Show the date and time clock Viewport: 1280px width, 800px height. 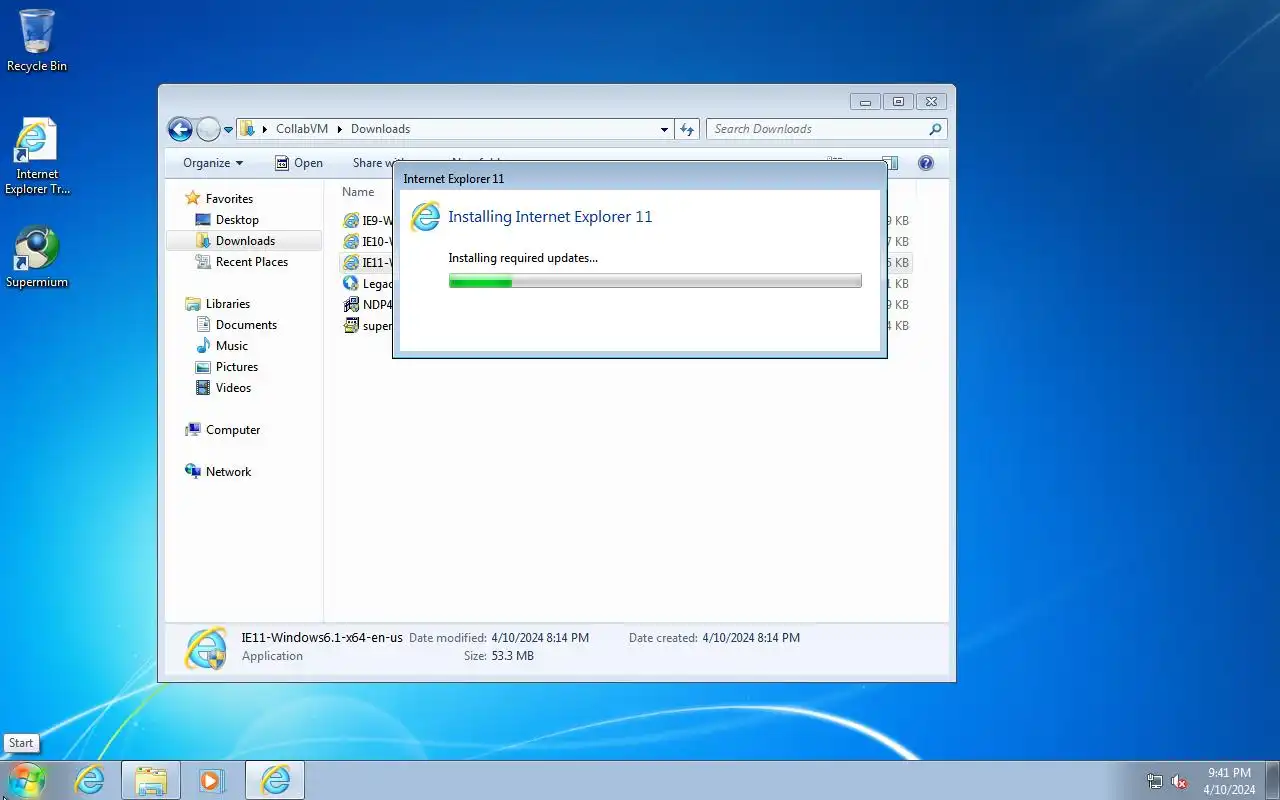pos(1229,781)
